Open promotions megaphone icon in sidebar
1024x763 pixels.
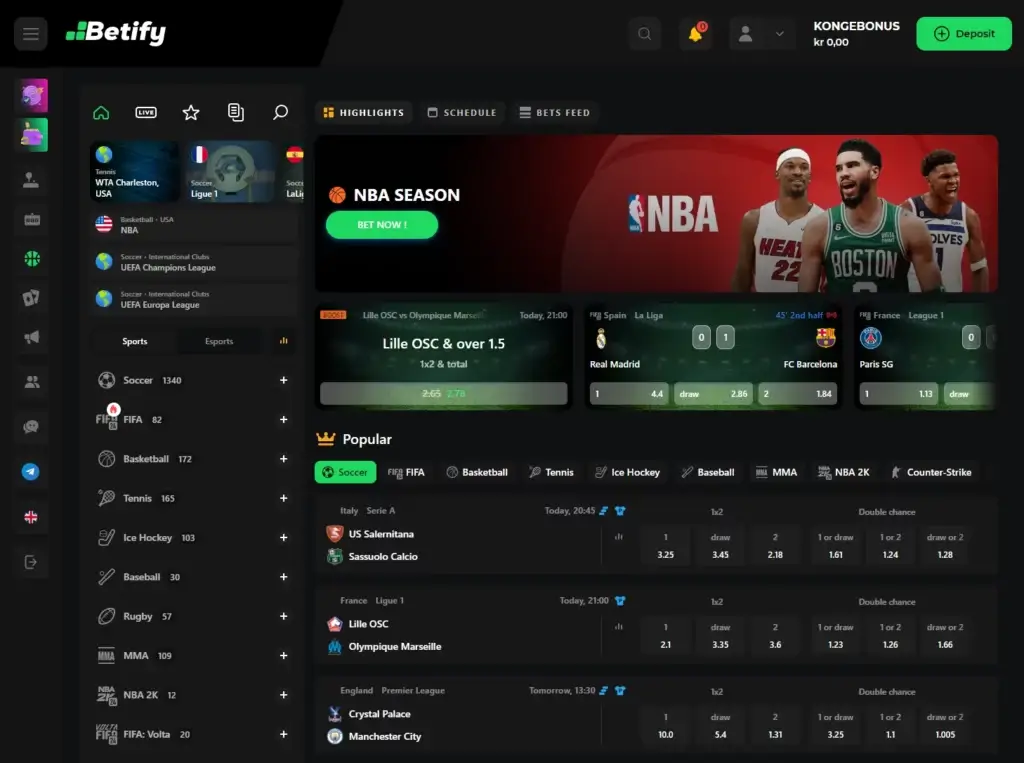31,338
